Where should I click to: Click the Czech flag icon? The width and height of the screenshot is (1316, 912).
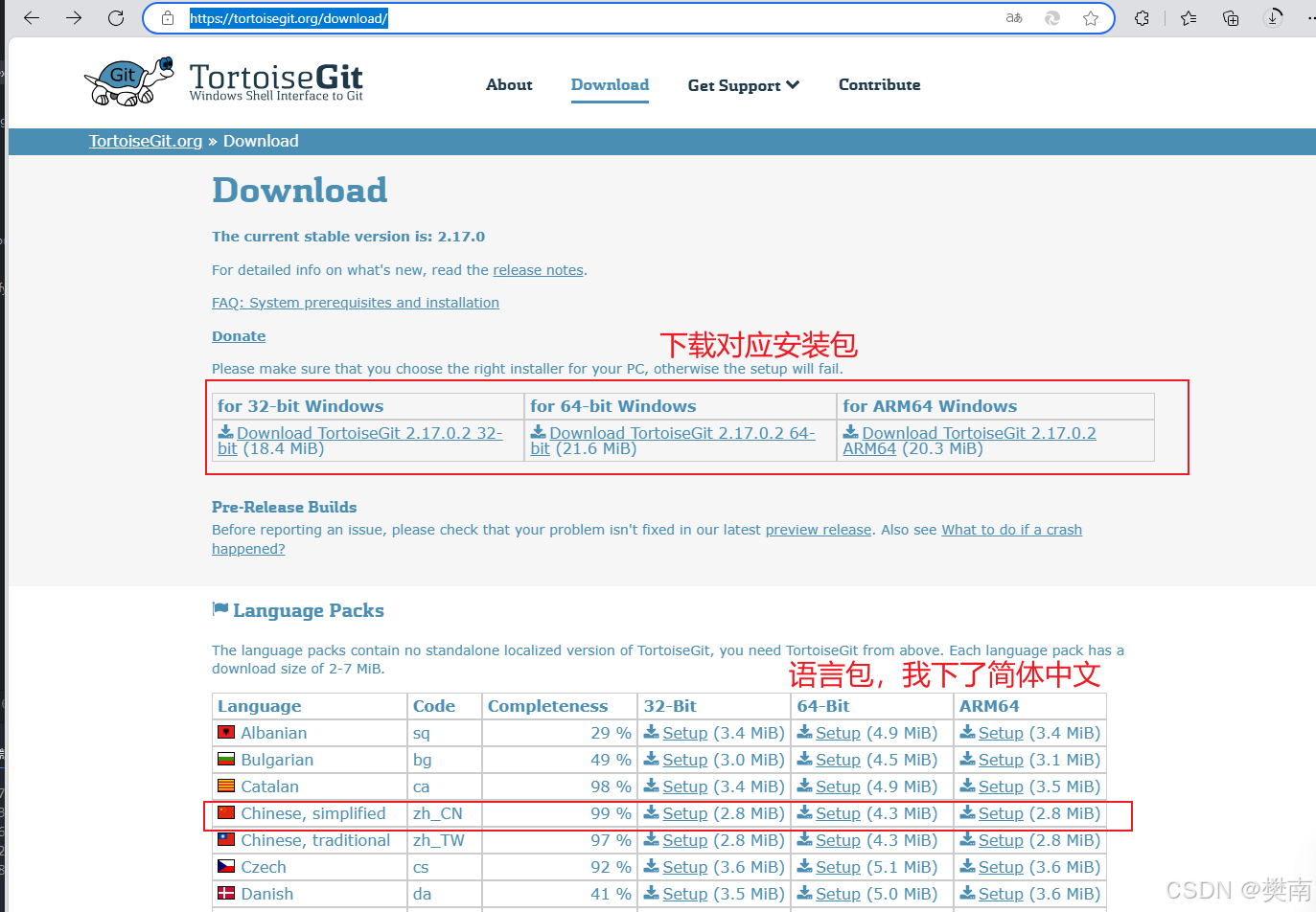point(226,866)
